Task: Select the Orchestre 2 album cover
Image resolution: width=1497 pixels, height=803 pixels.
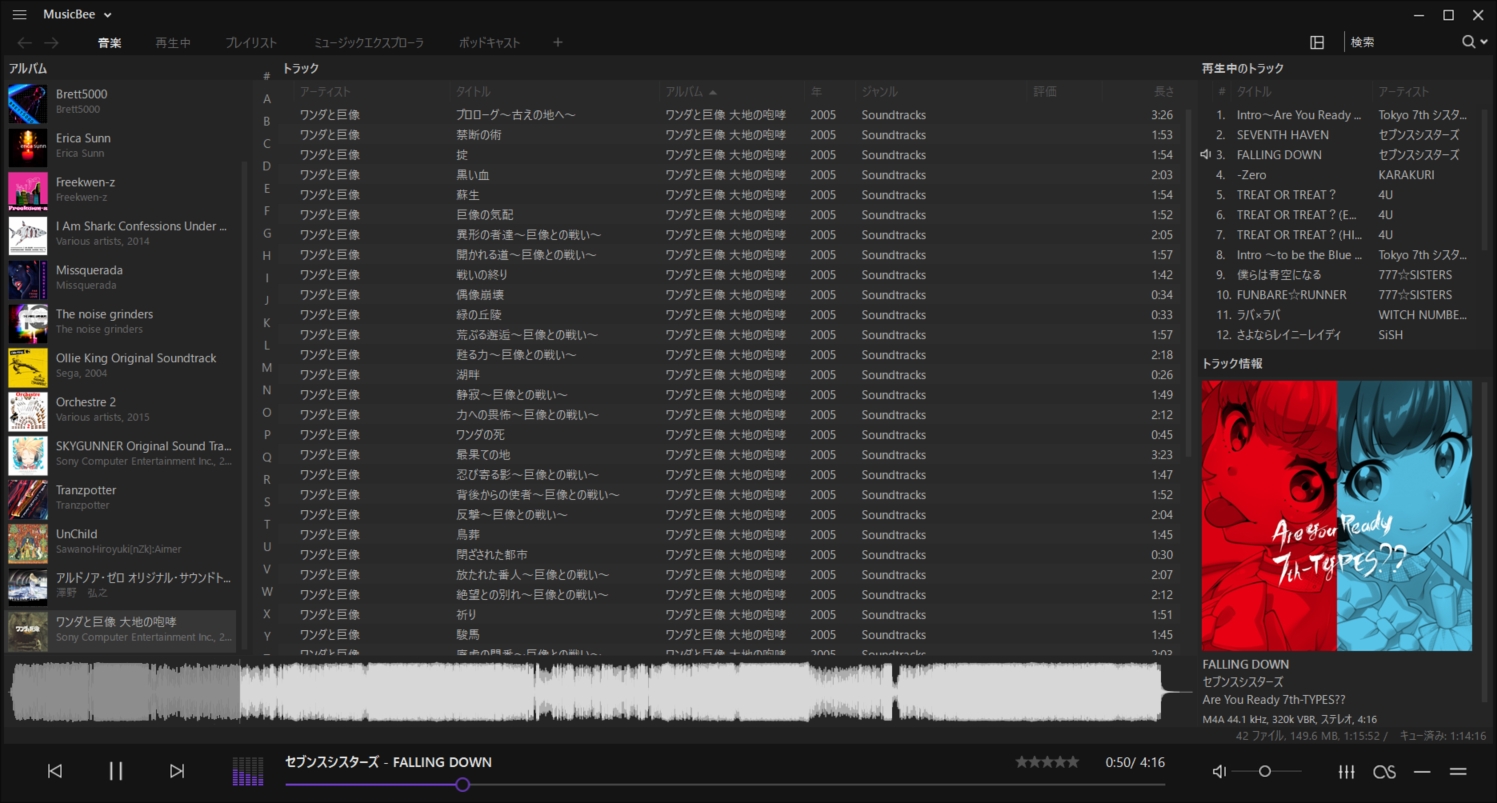Action: (28, 410)
